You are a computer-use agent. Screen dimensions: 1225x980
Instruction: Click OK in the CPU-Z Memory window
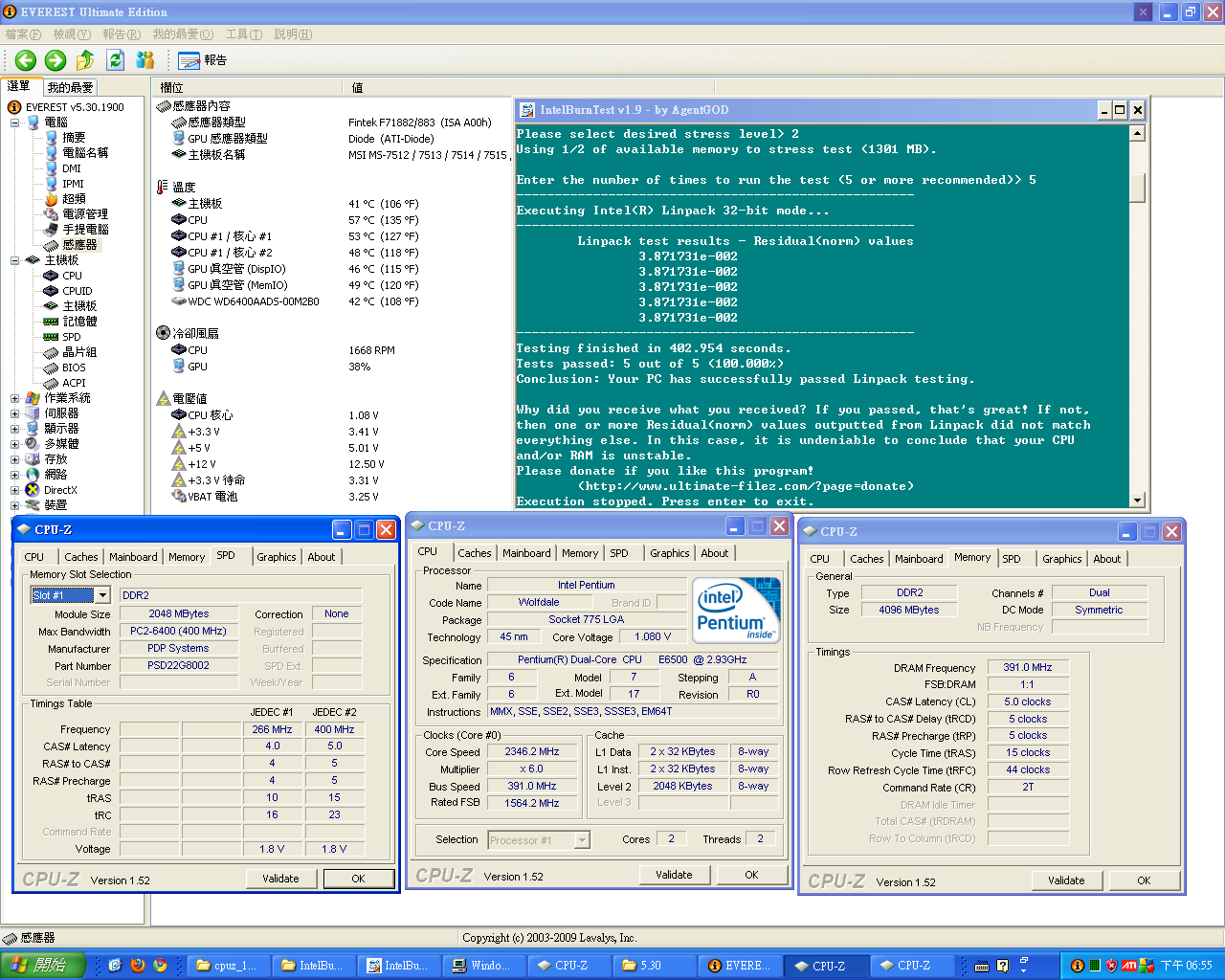pyautogui.click(x=1144, y=880)
